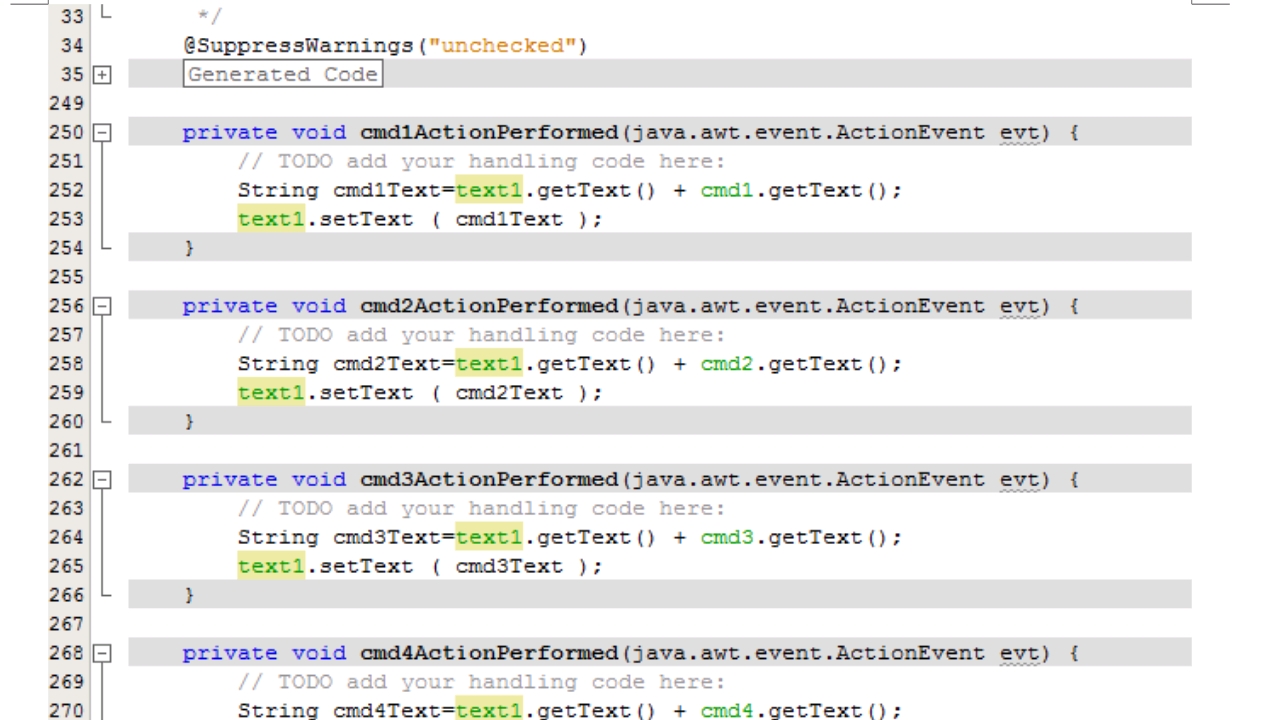This screenshot has width=1280, height=720.
Task: Click the green cmd3 identifier on line 264
Action: (x=727, y=538)
